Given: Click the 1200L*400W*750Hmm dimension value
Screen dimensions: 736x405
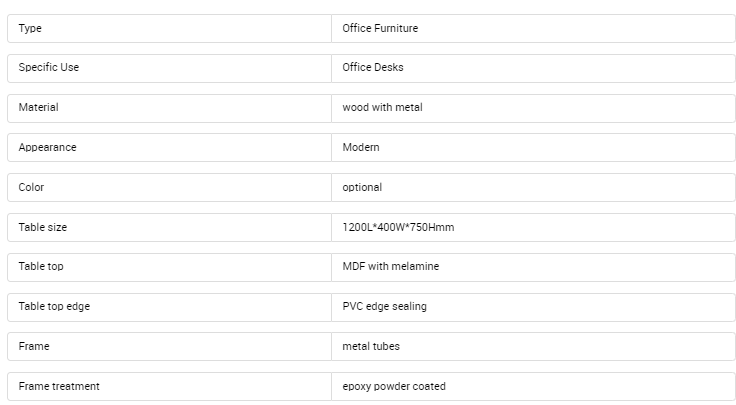Looking at the screenshot, I should pos(398,227).
